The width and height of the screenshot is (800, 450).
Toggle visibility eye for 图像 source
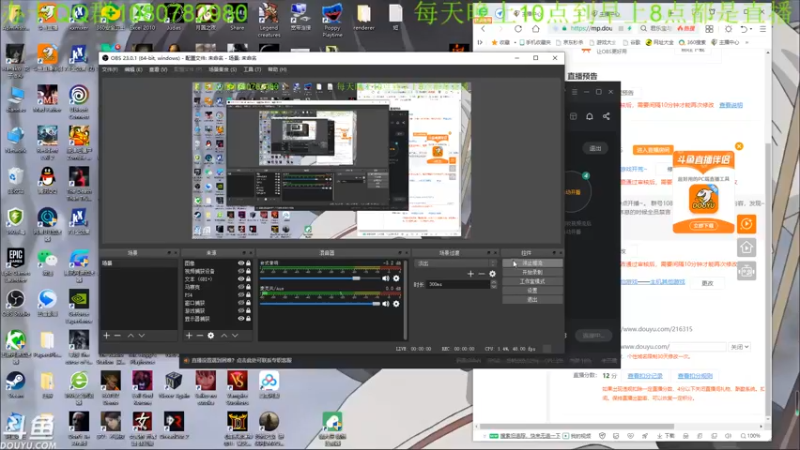pos(241,263)
